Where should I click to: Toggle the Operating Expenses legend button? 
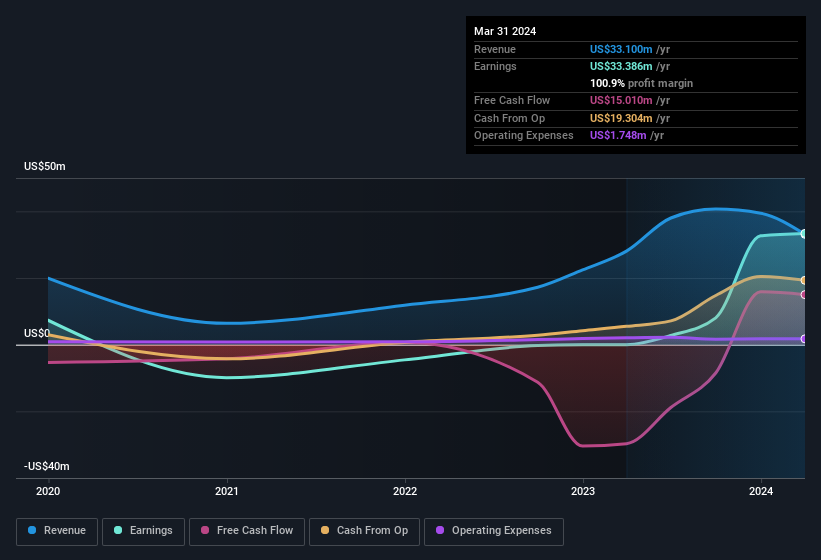494,531
